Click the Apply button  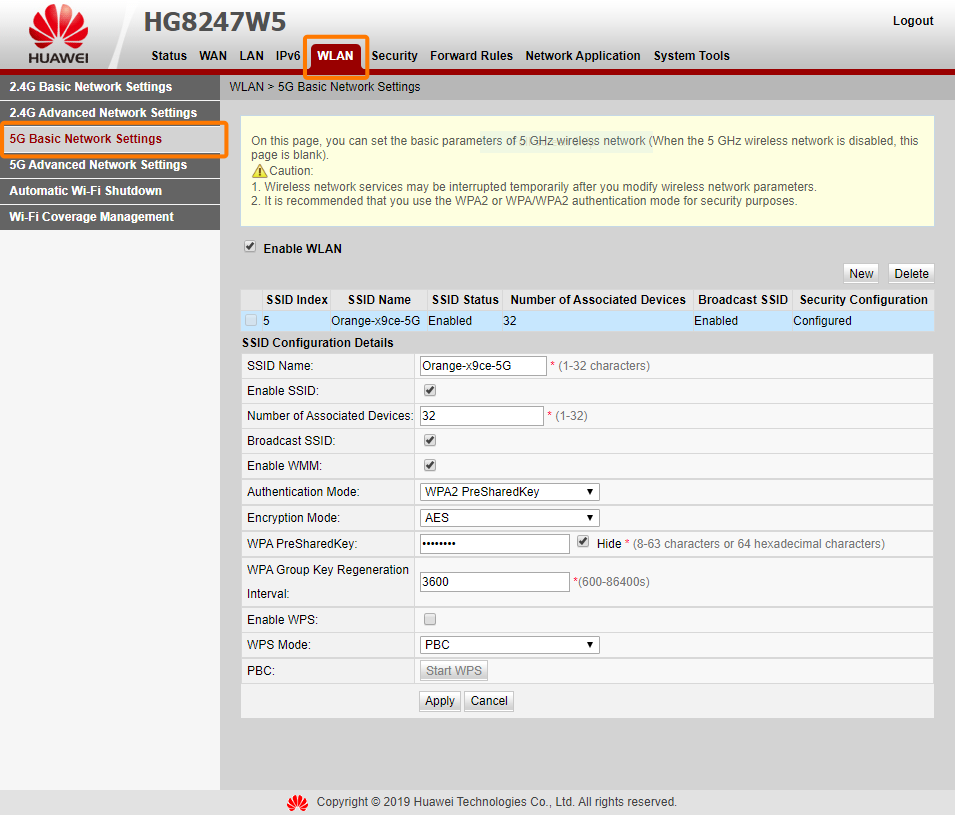tap(440, 701)
